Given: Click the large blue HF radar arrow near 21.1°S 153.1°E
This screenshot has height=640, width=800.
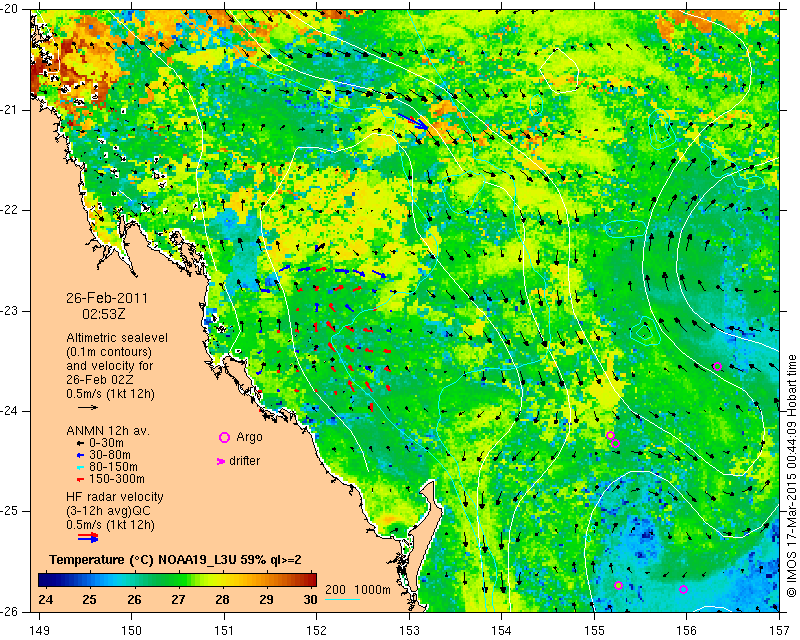Looking at the screenshot, I should 413,121.
